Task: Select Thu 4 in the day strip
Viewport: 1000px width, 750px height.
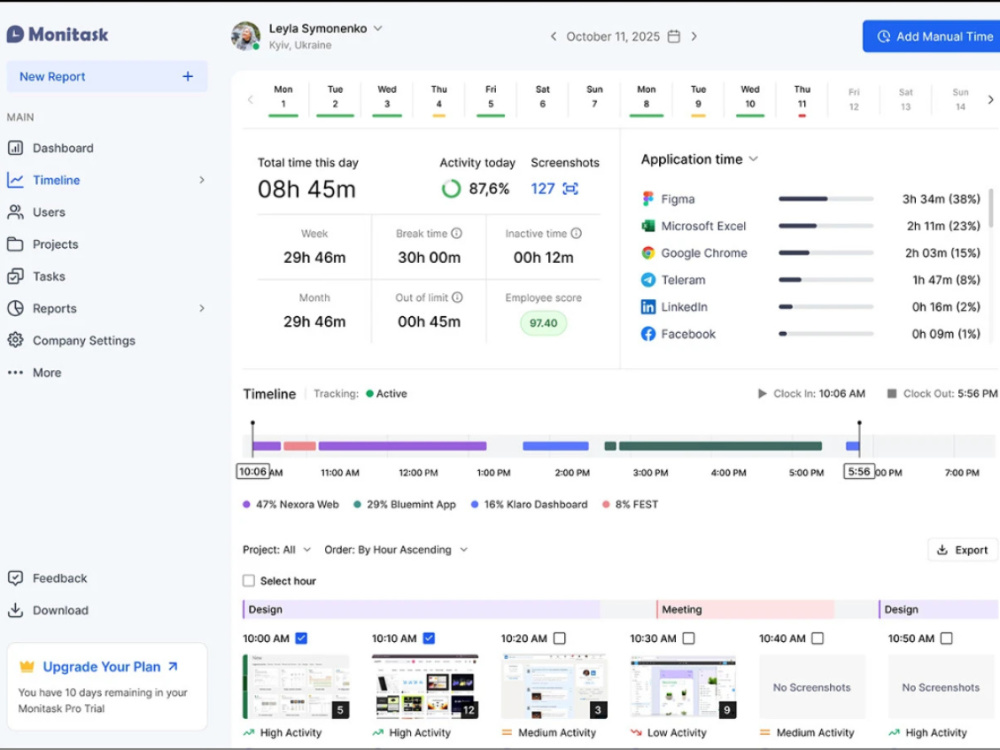Action: point(439,99)
